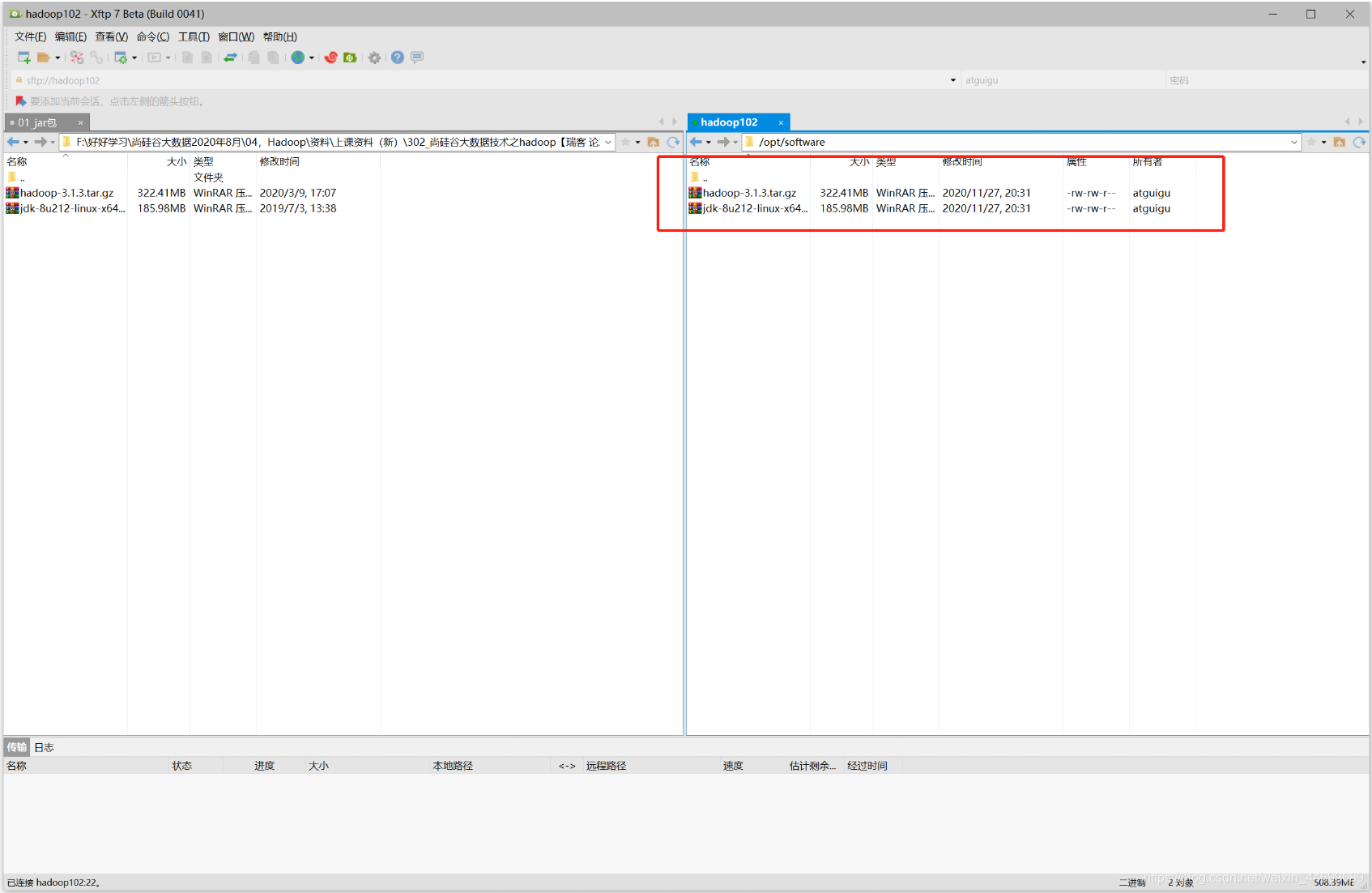This screenshot has height=893, width=1372.
Task: Go back in the local pane
Action: coord(13,142)
